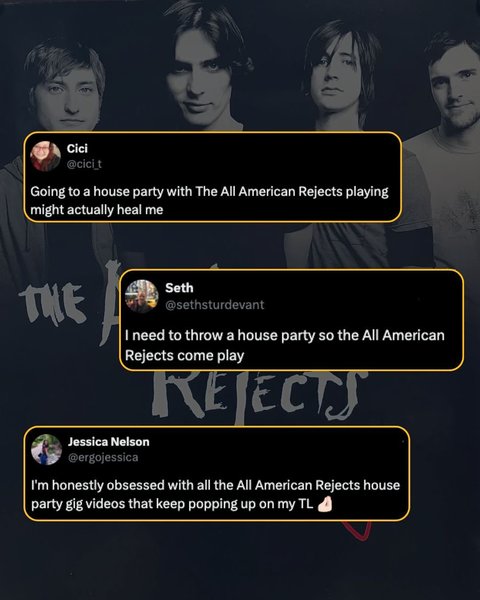Click Cici's profile avatar
This screenshot has width=480, height=600.
(x=46, y=156)
